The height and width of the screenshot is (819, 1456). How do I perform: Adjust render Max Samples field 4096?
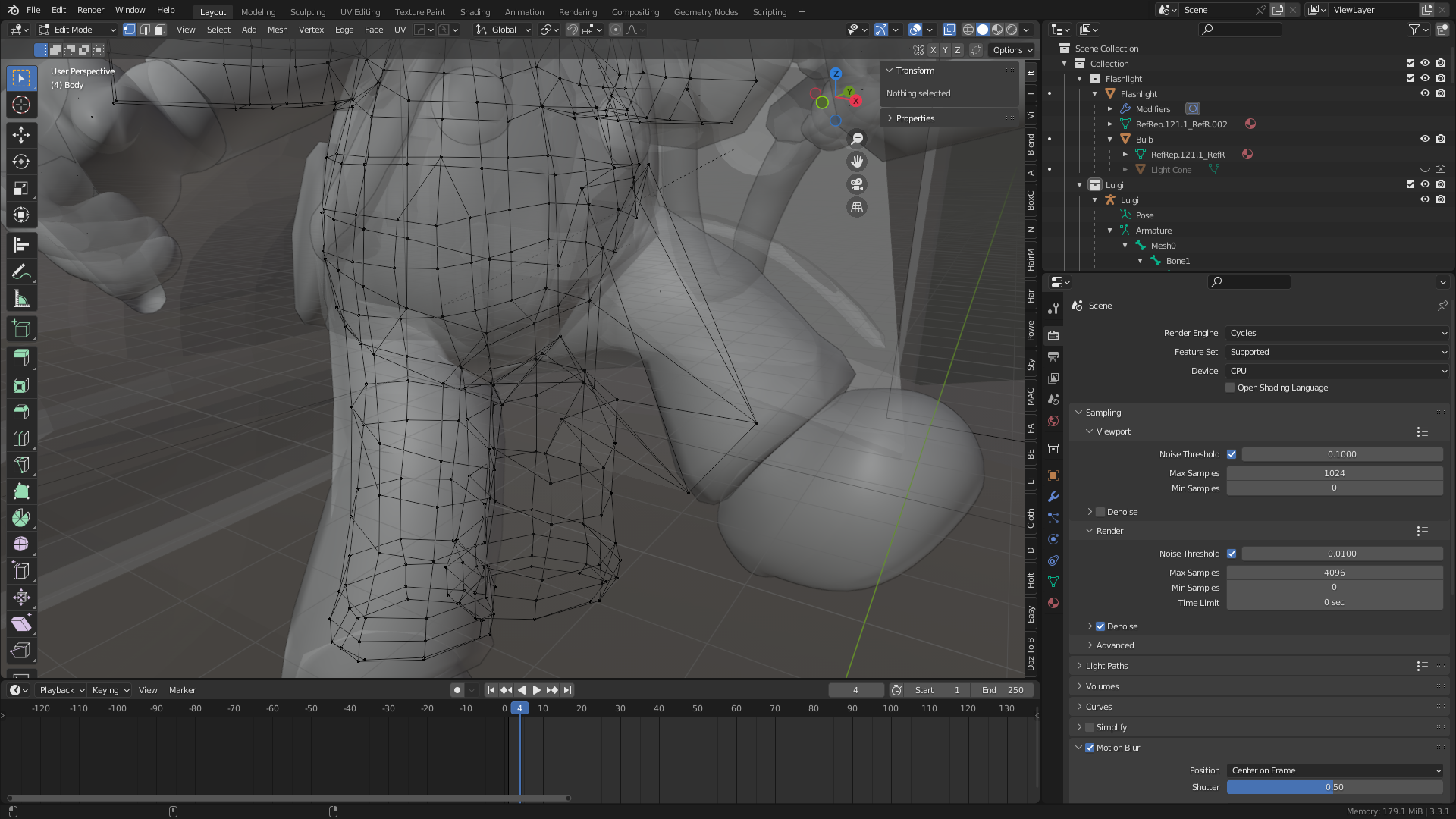[1335, 573]
